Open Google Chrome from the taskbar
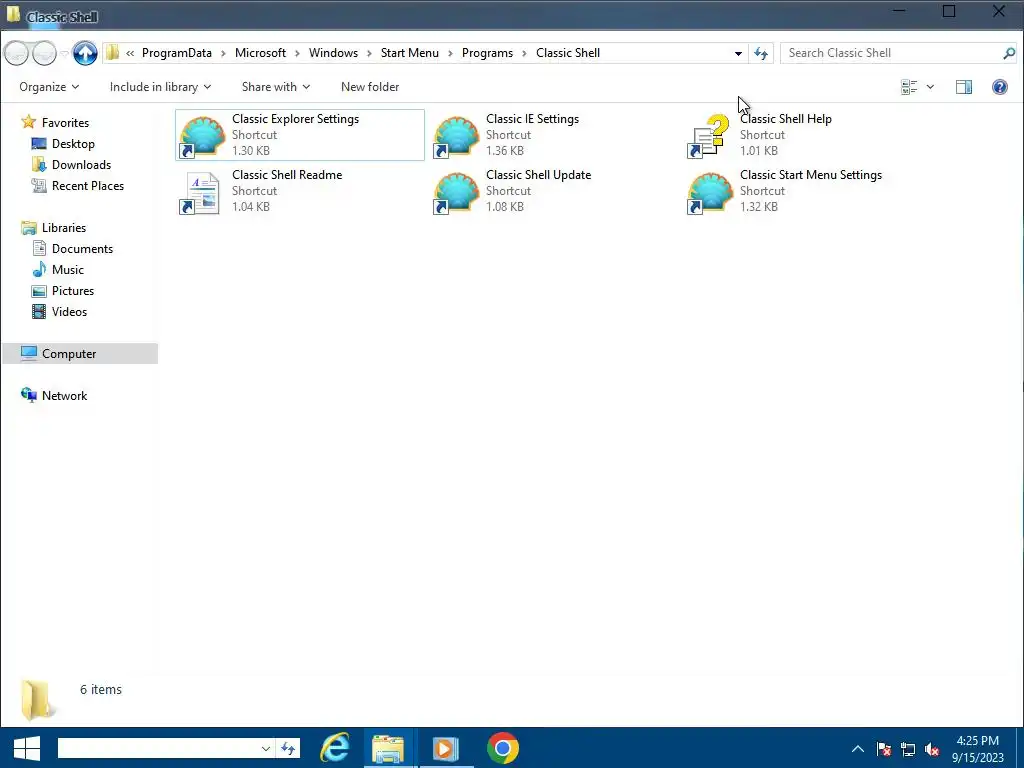The image size is (1024, 768). click(x=503, y=748)
